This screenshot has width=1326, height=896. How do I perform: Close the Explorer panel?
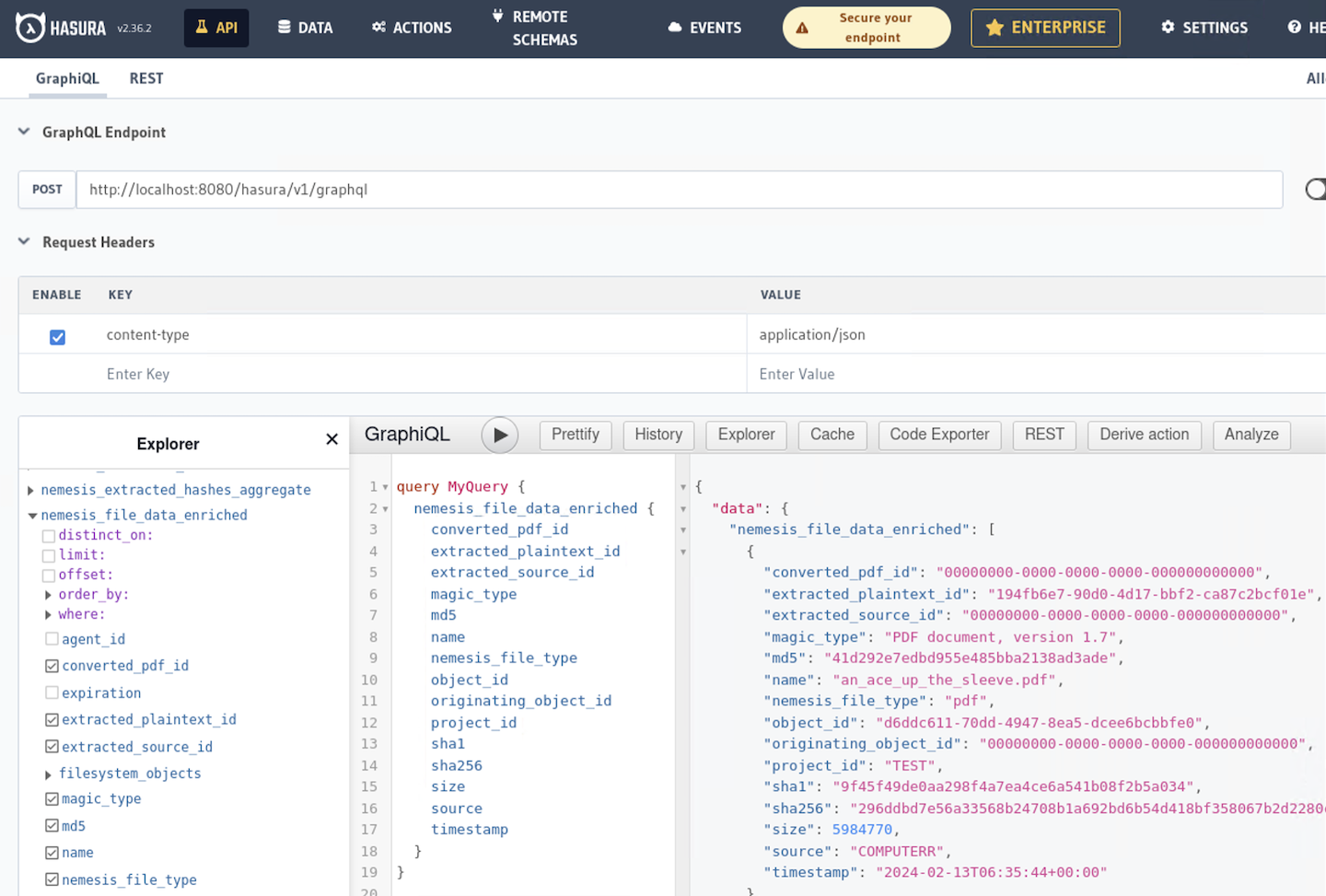point(332,439)
